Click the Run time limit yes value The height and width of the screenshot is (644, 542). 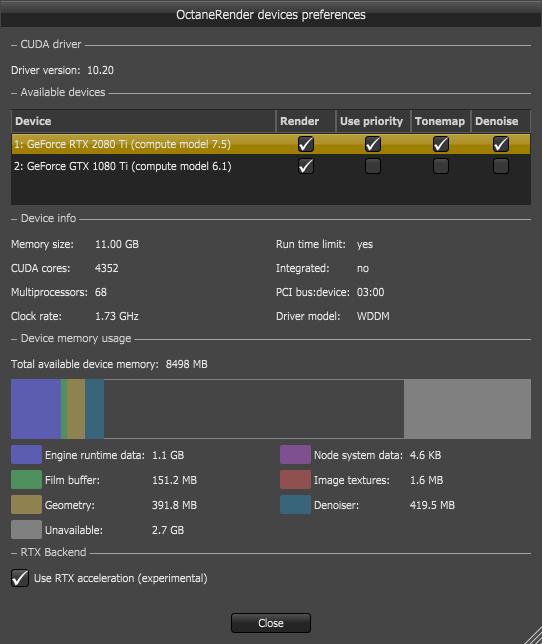coord(365,244)
